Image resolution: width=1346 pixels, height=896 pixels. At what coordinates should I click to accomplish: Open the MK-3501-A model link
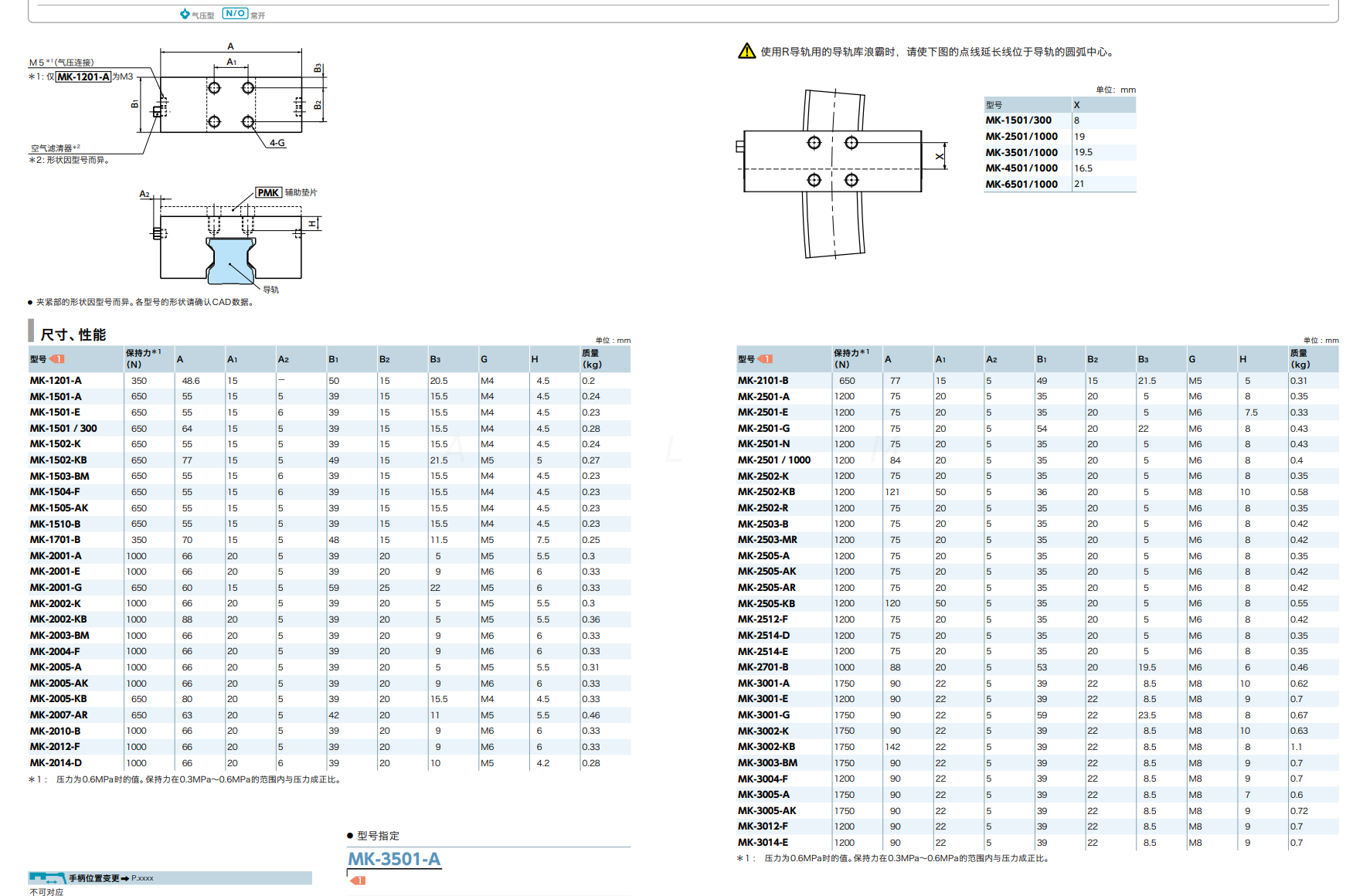pos(394,858)
